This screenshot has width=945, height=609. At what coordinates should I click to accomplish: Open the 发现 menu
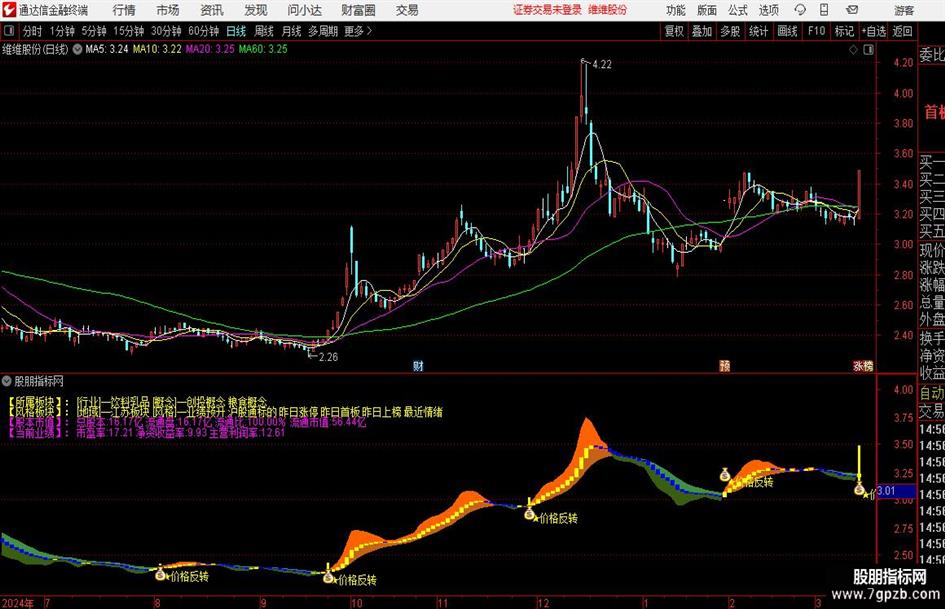pos(256,10)
